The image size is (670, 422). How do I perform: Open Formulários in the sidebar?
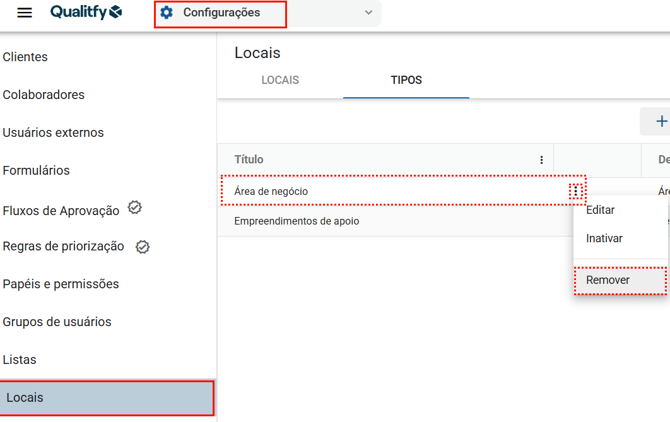pos(36,170)
